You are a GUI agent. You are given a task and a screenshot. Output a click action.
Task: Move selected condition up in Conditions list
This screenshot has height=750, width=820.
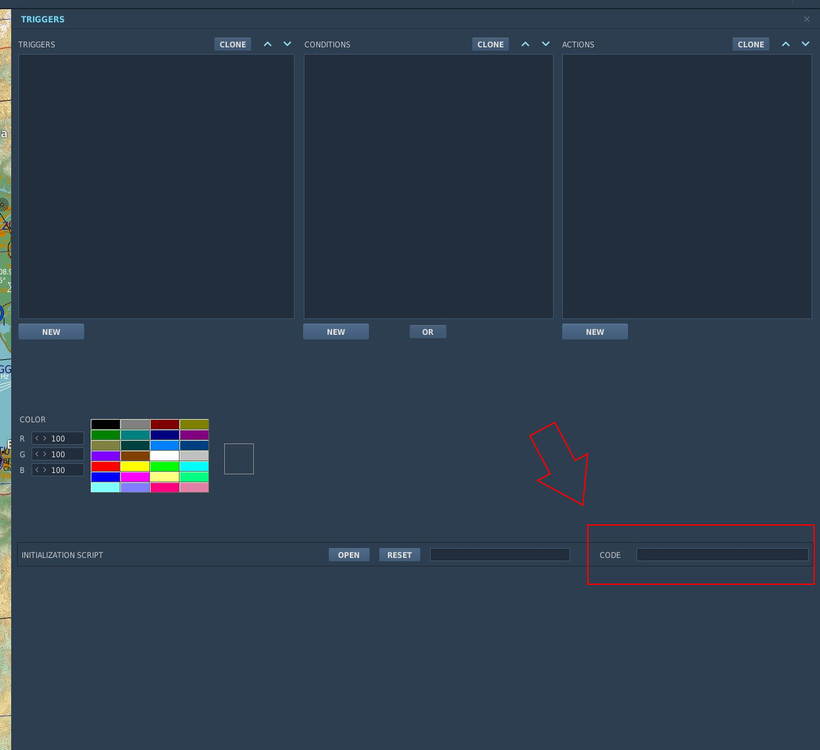525,44
